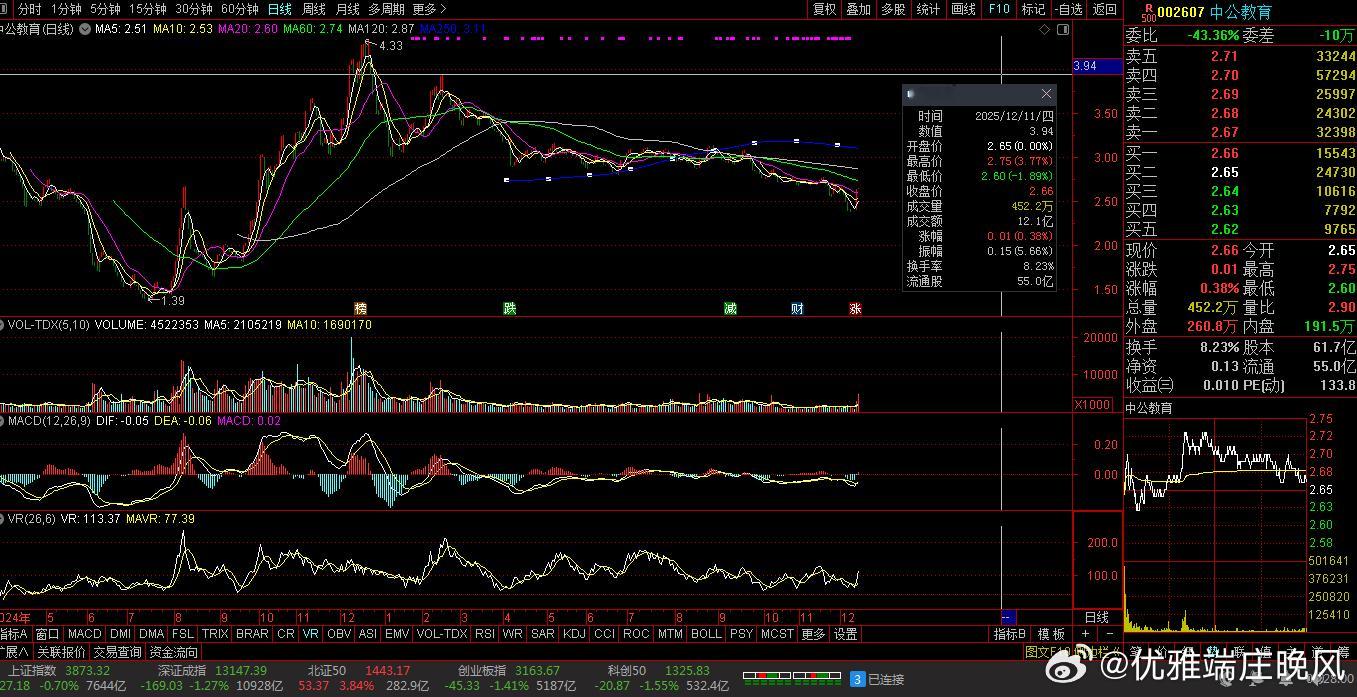Click the diamond icon above the chart

(x=1045, y=30)
